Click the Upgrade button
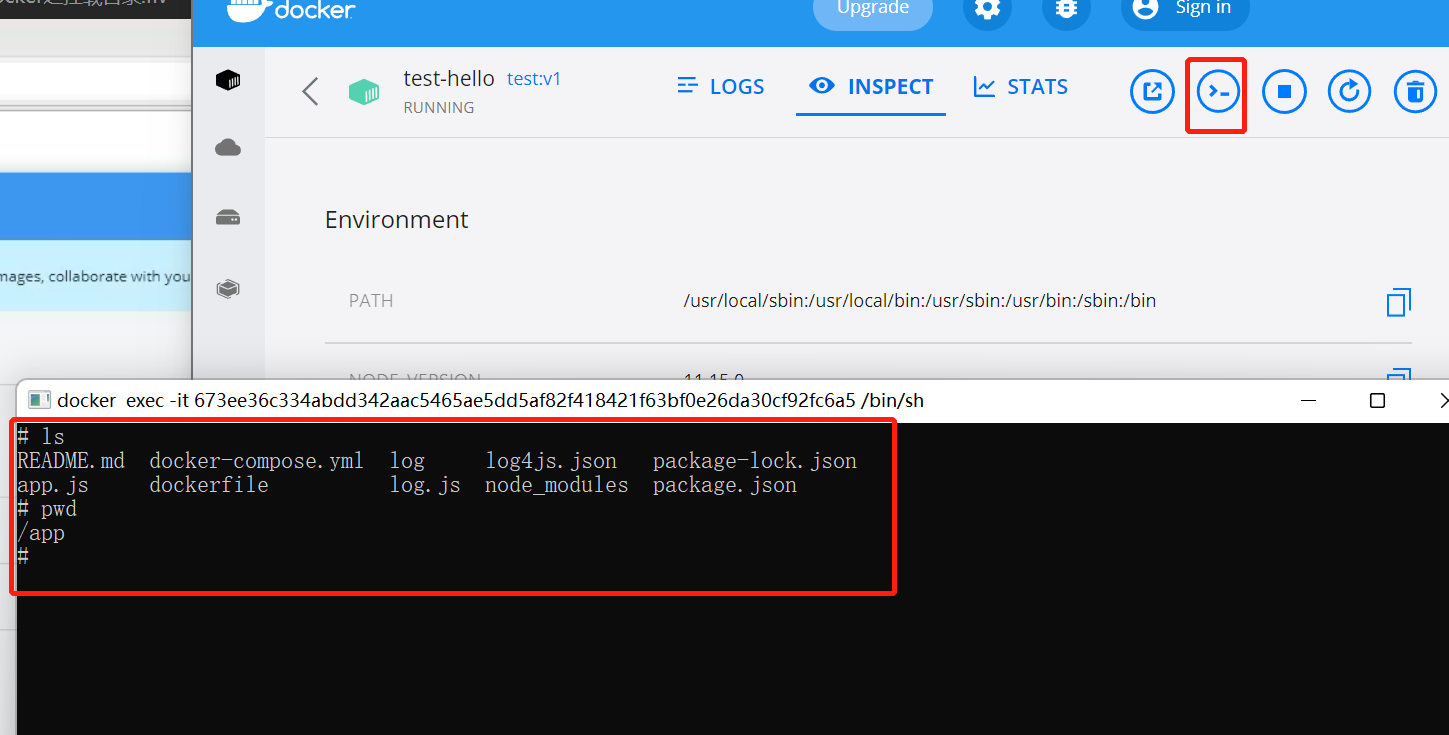 point(873,9)
